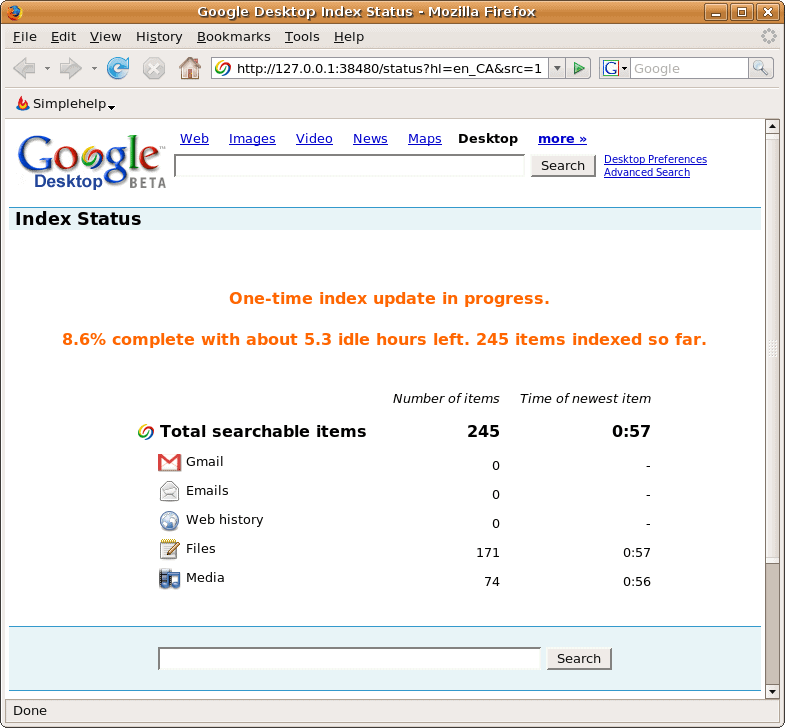Open the Back history dropdown arrow
785x728 pixels.
(x=47, y=68)
